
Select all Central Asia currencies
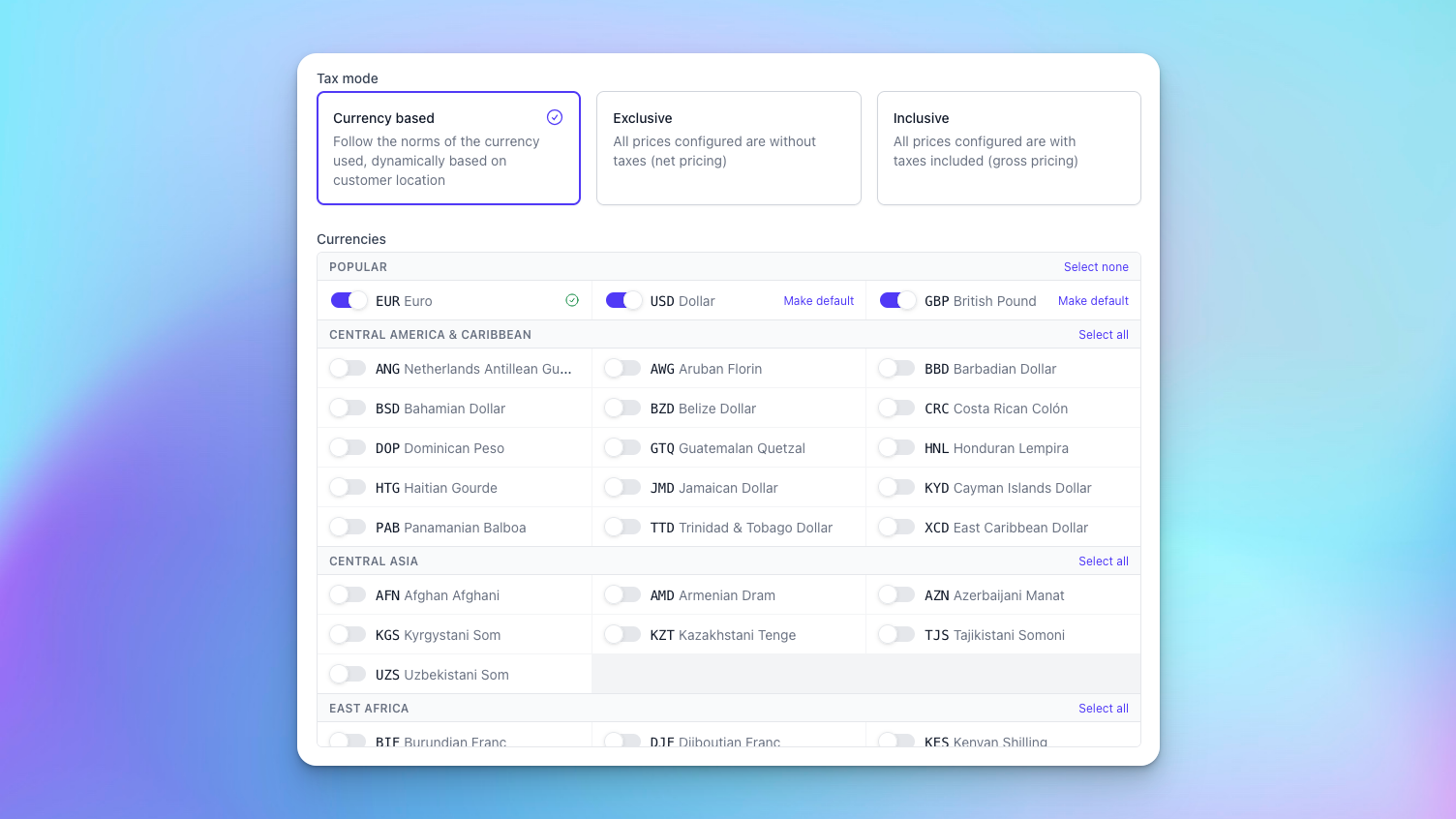1103,561
